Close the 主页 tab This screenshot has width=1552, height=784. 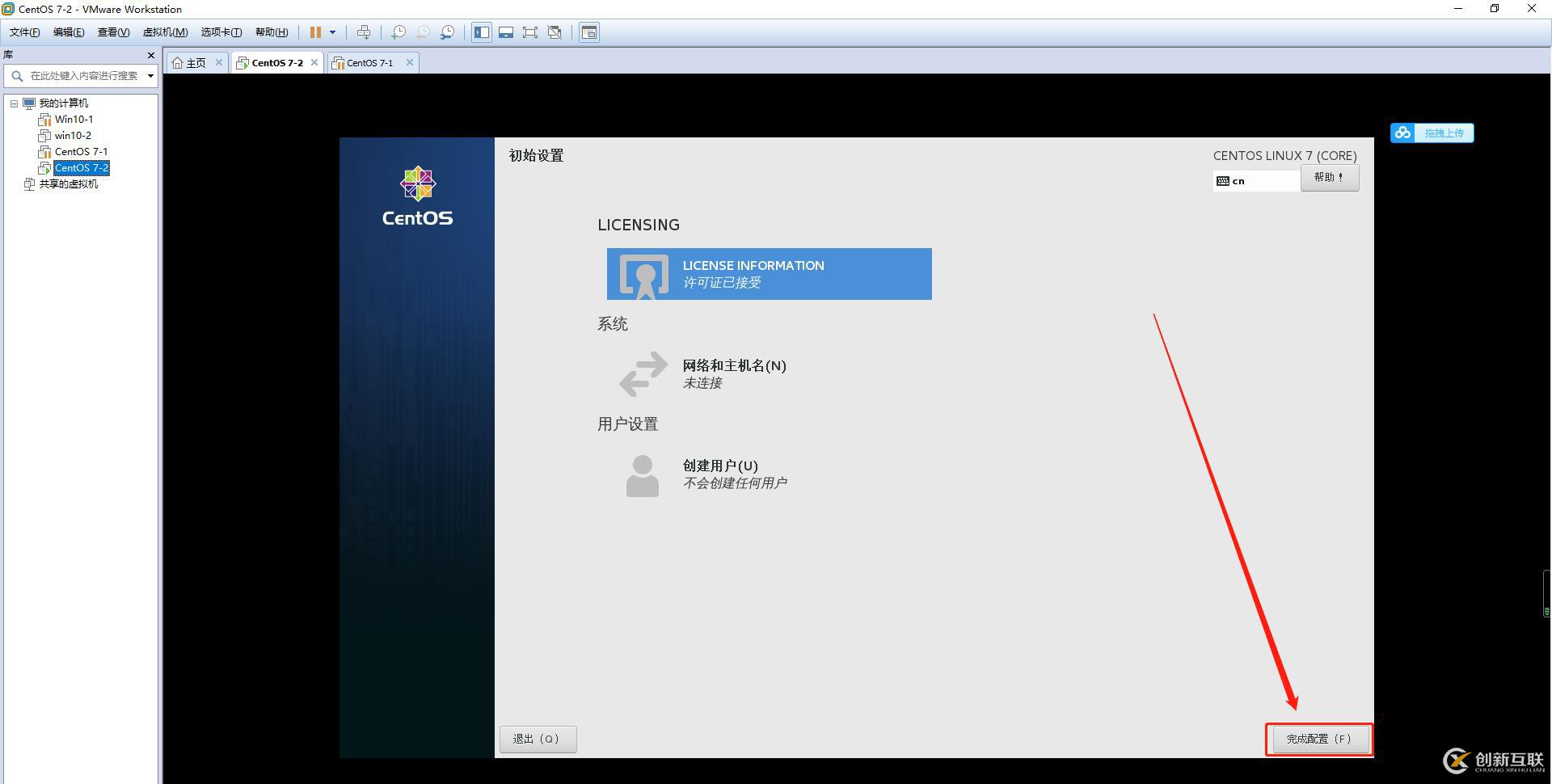pyautogui.click(x=218, y=62)
